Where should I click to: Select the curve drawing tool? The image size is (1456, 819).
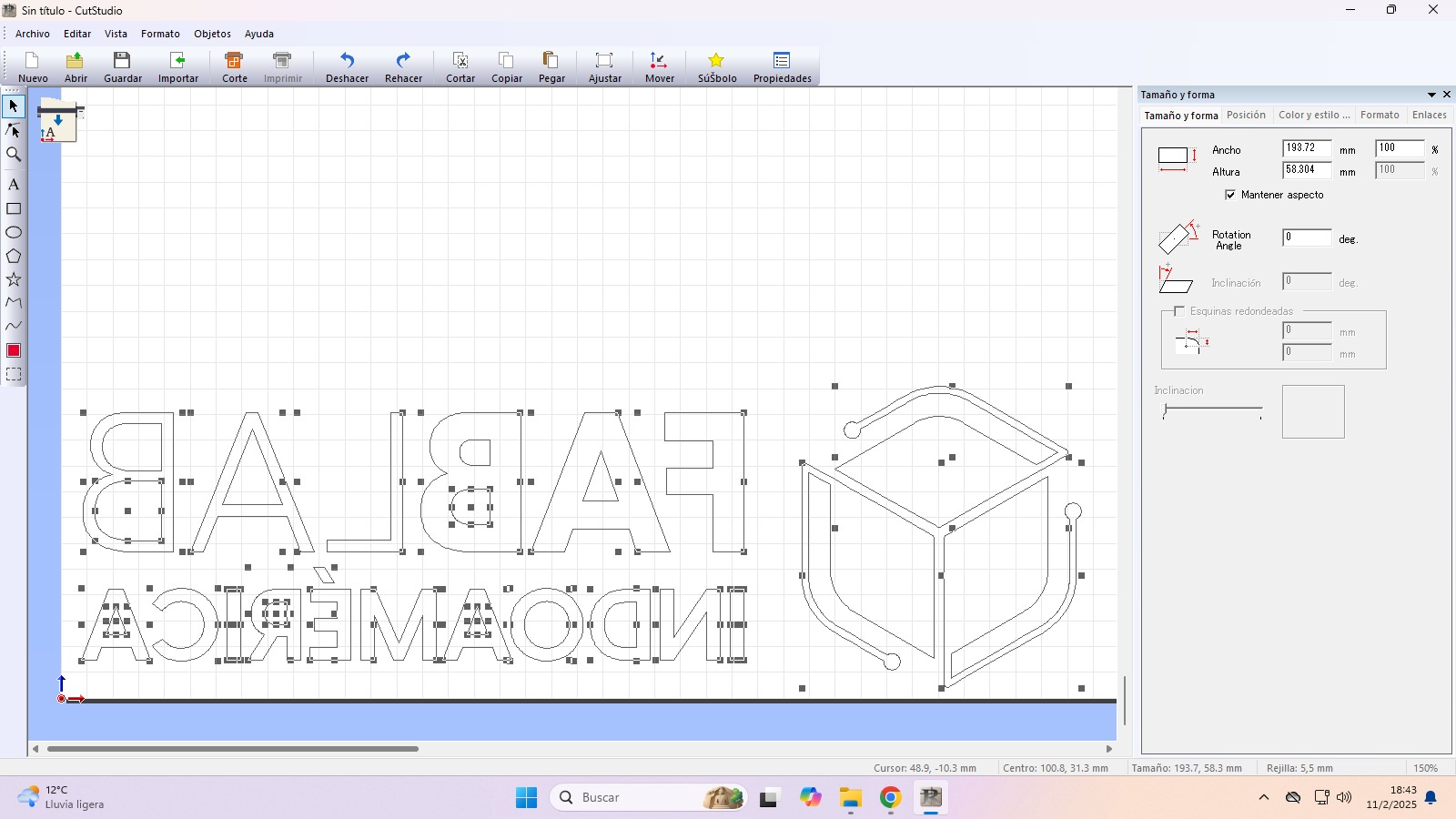coord(14,326)
